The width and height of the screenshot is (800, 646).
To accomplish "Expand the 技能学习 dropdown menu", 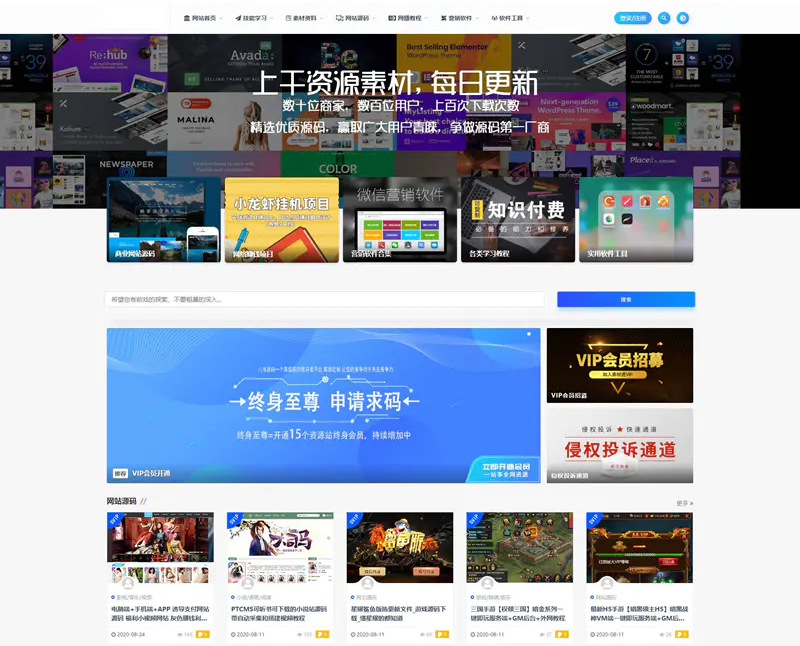I will [x=254, y=18].
